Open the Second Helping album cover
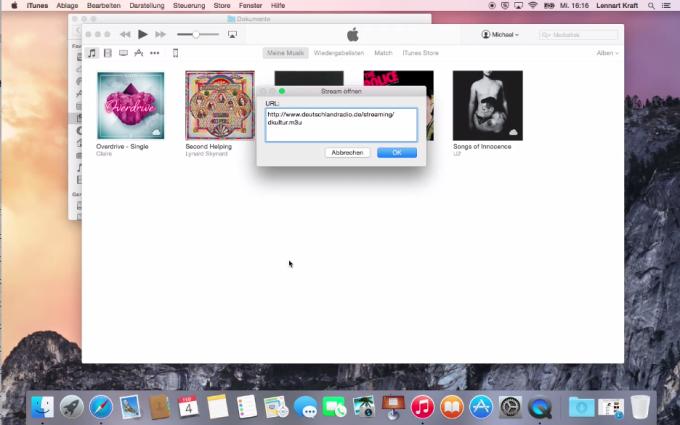The height and width of the screenshot is (425, 680). click(220, 105)
